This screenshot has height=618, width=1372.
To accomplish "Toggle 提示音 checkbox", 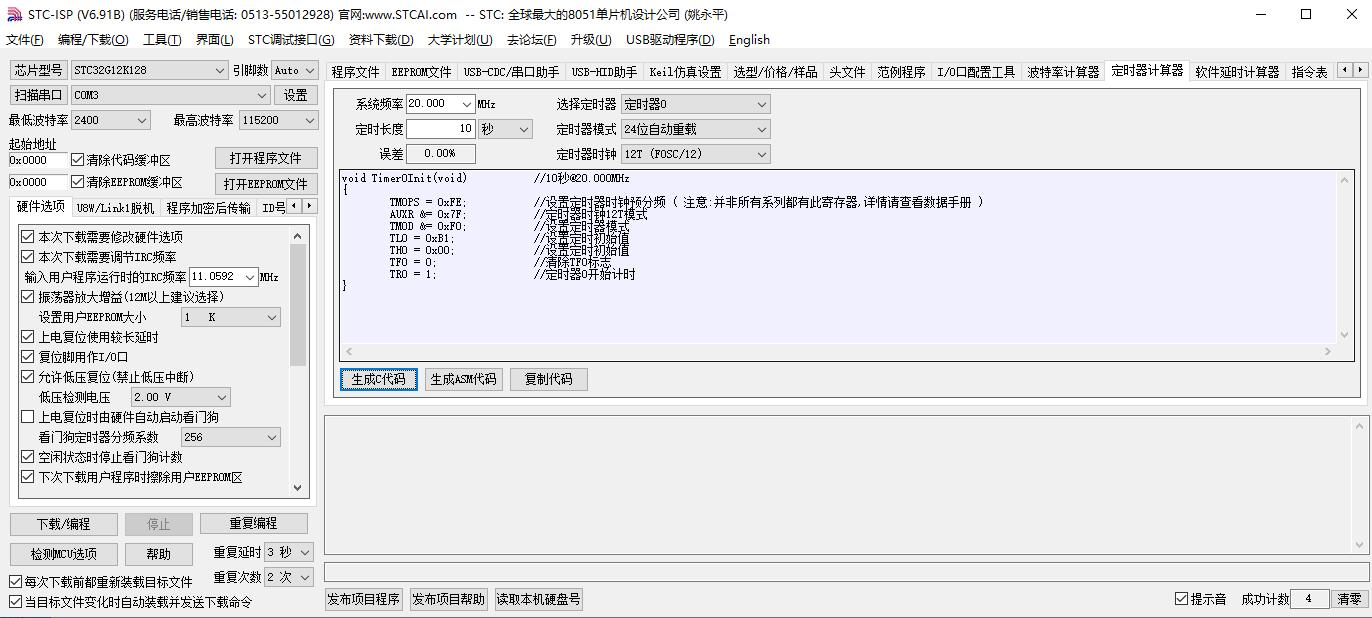I will [1181, 599].
